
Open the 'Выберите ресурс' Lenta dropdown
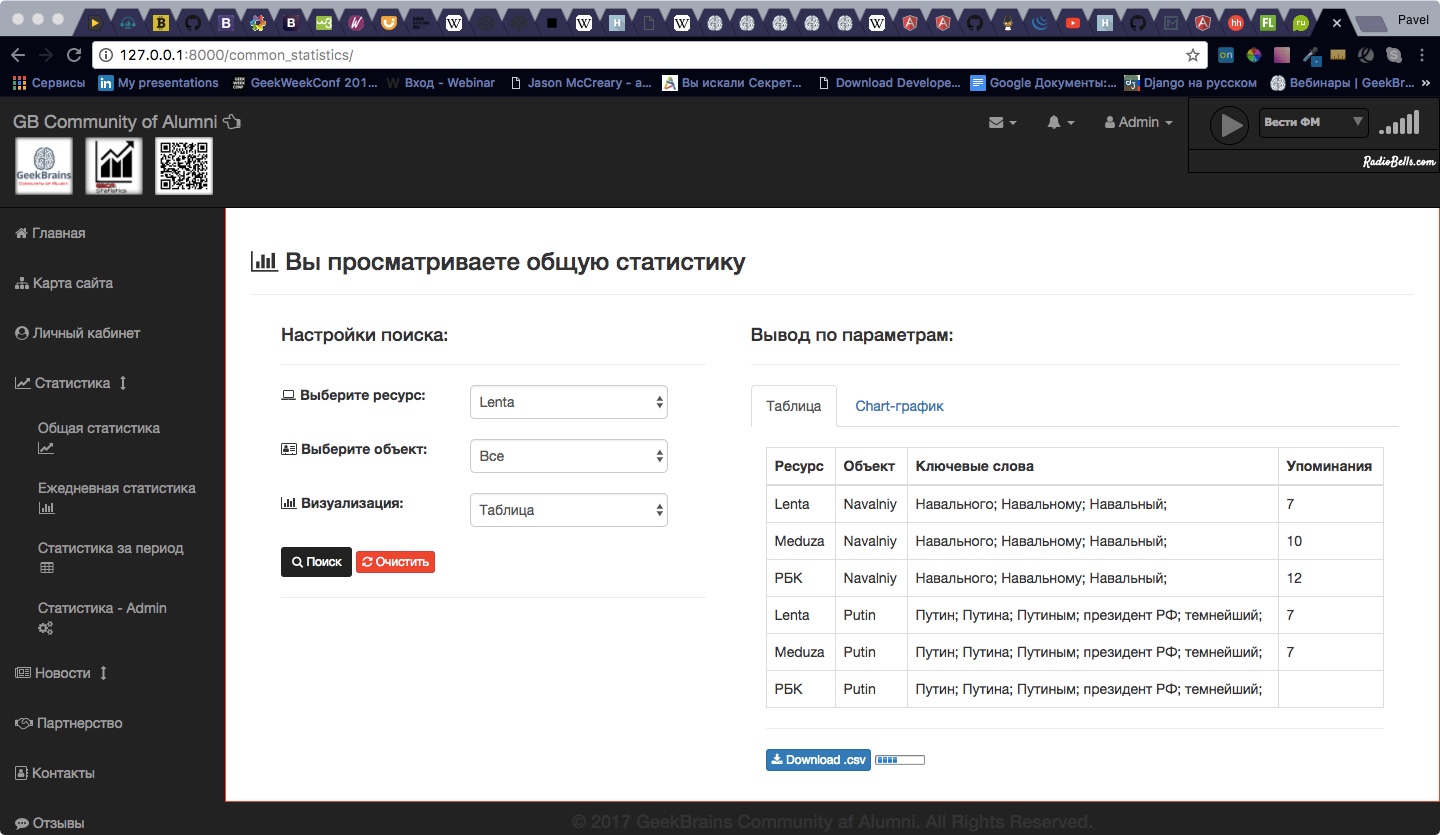[x=568, y=402]
